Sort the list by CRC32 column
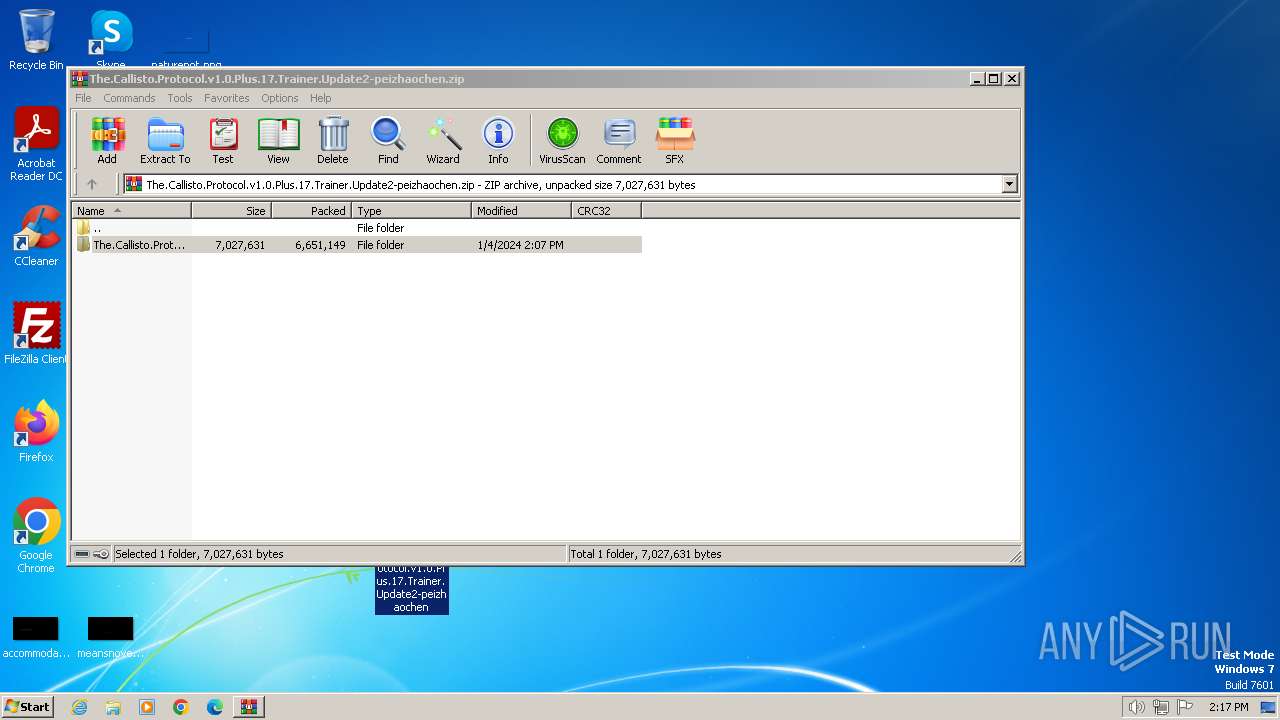1280x720 pixels. pos(606,211)
